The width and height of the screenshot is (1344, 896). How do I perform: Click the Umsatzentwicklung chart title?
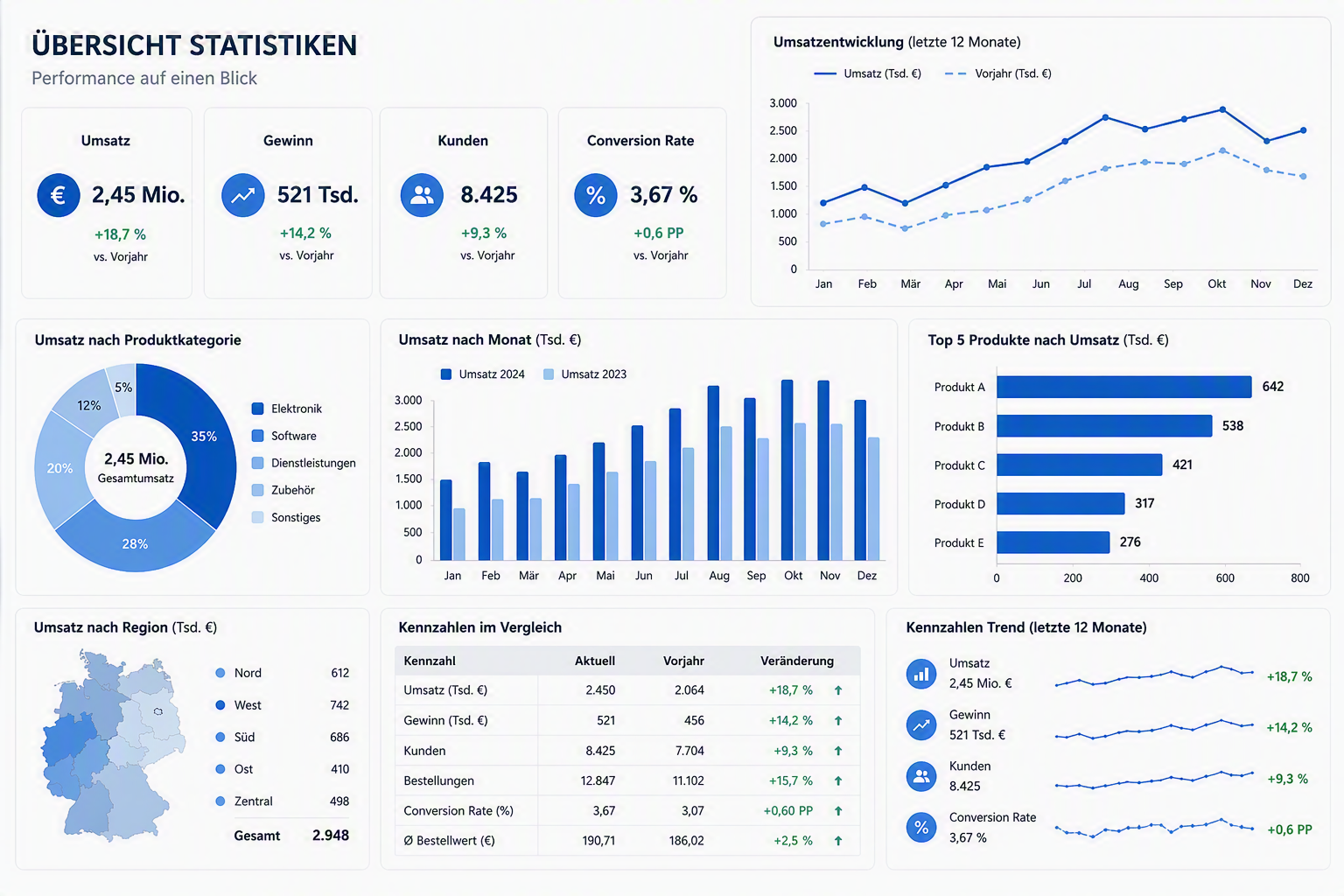pos(897,42)
